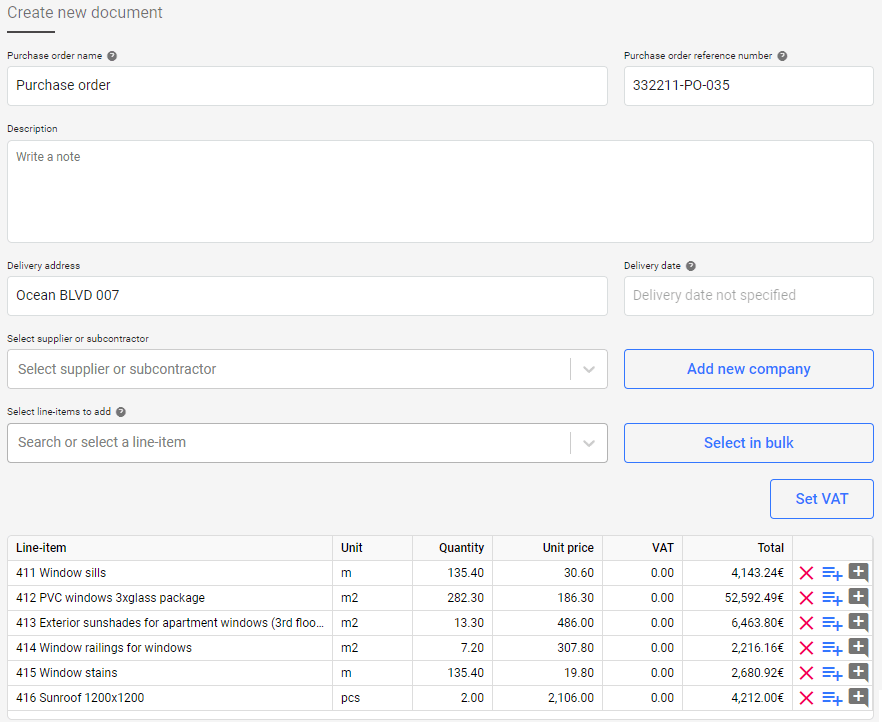Focus the reference number field 332211-PO-035
Viewport: 882px width, 722px height.
tap(749, 85)
